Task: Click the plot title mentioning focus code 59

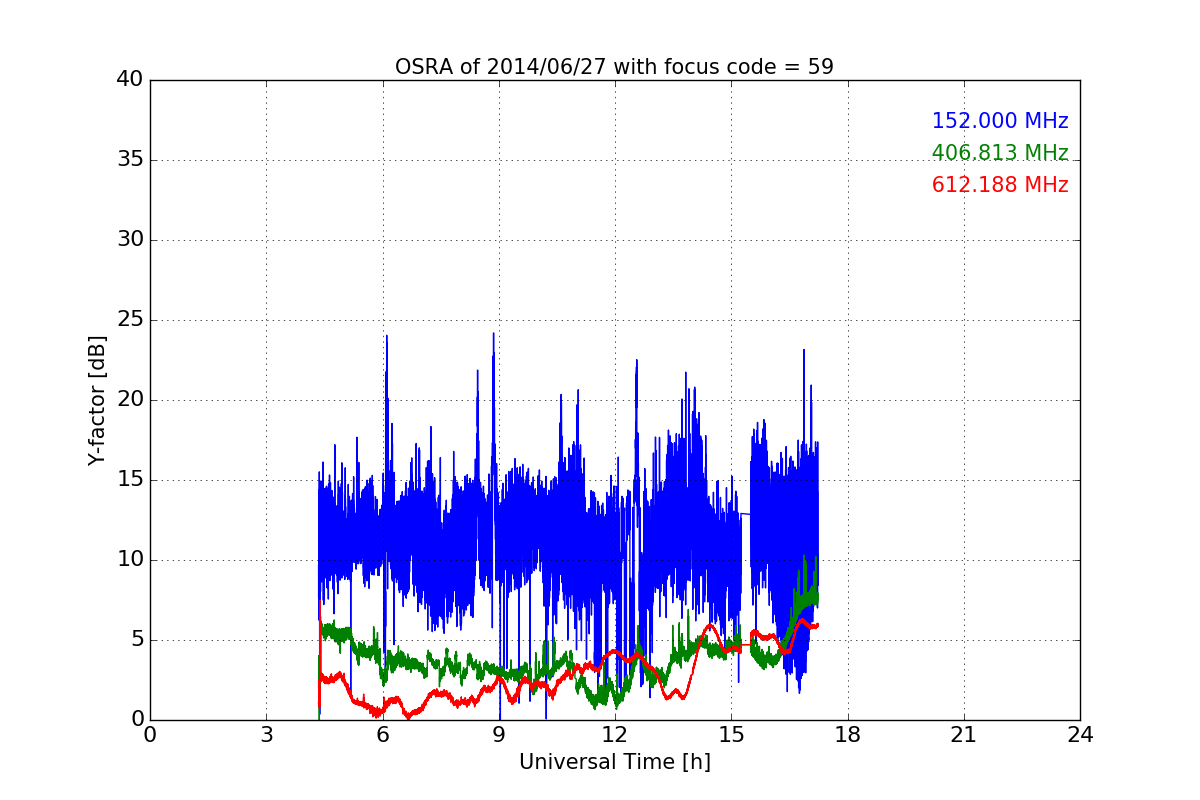Action: coord(614,67)
